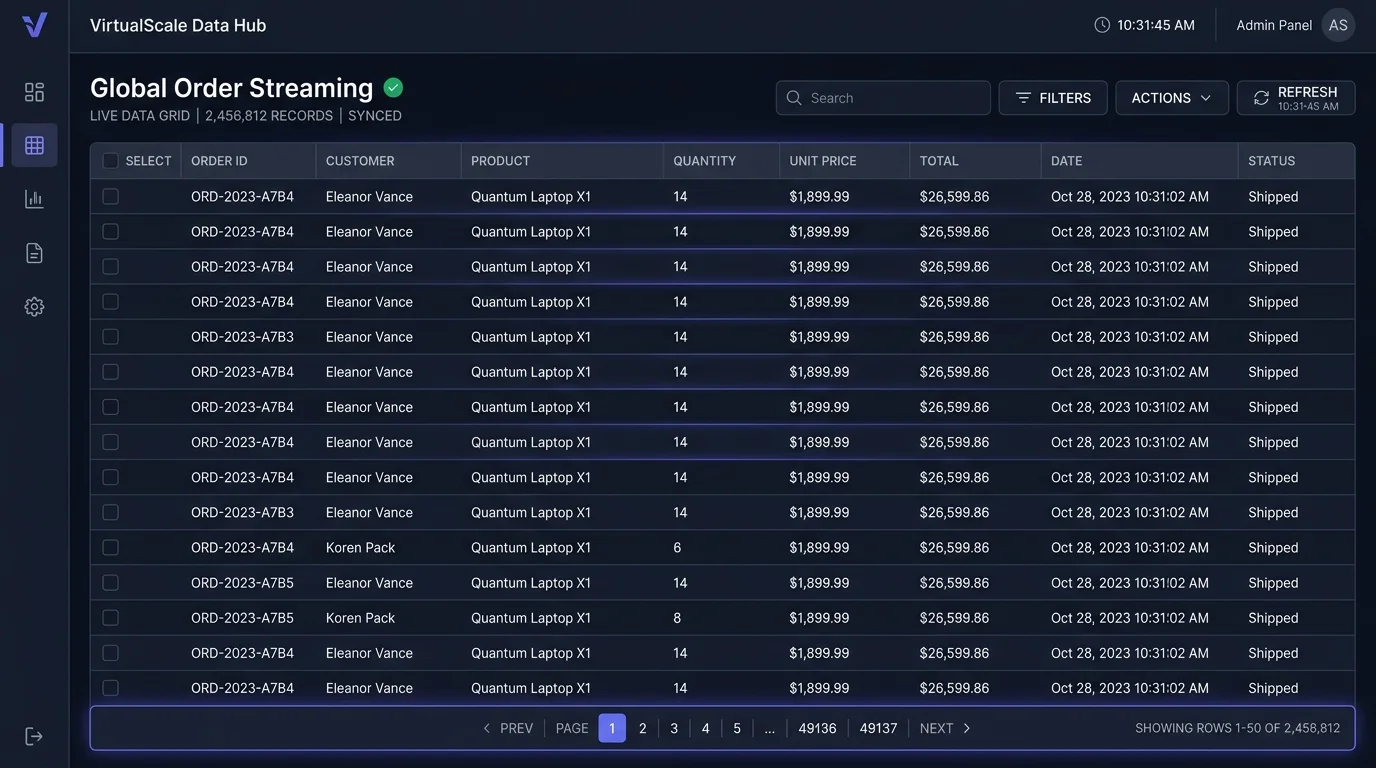The height and width of the screenshot is (768, 1376).
Task: Click the VirtualScale logo icon
Action: pyautogui.click(x=35, y=25)
